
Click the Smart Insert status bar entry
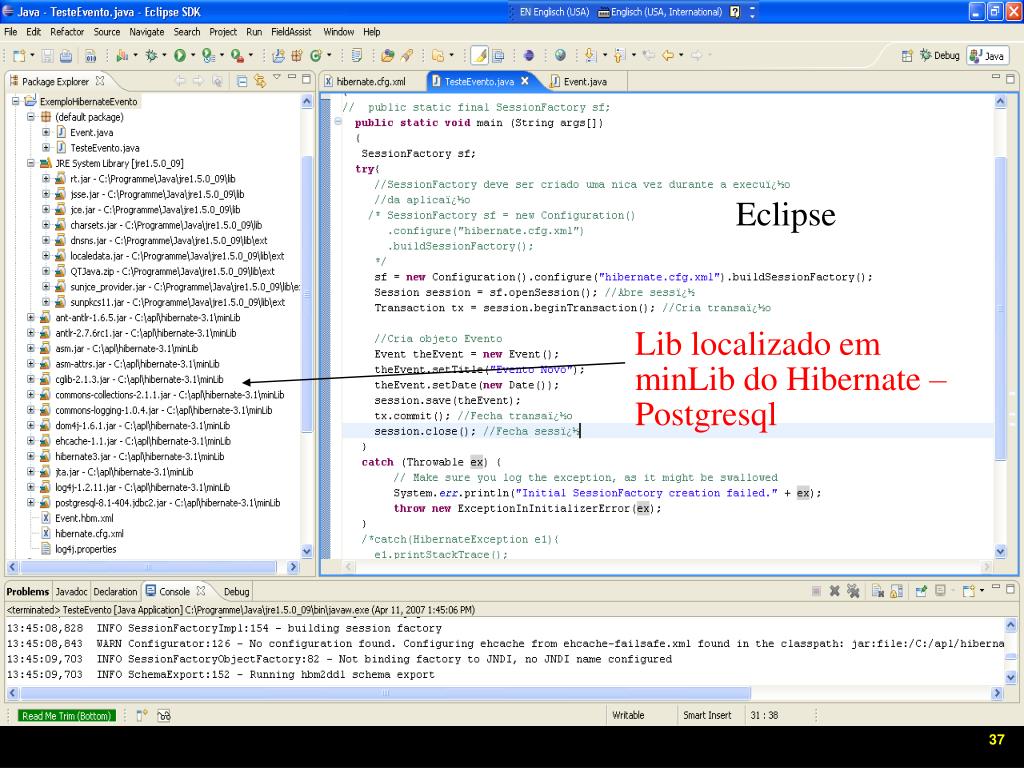(x=707, y=716)
